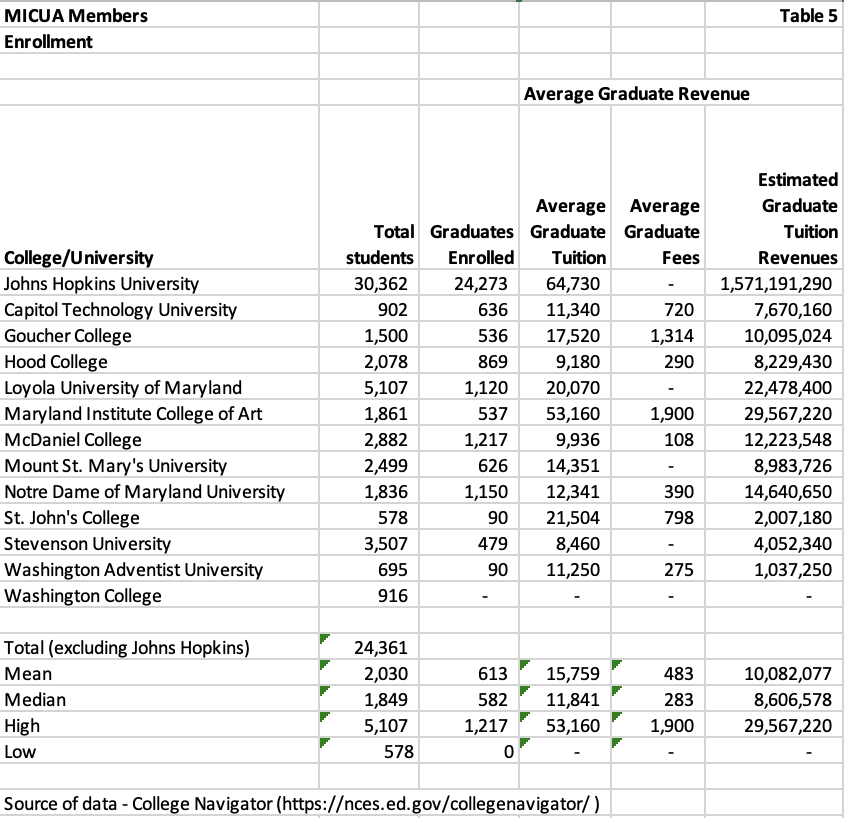
Task: Click the error indicator on Median 1,849 cell
Action: (324, 693)
